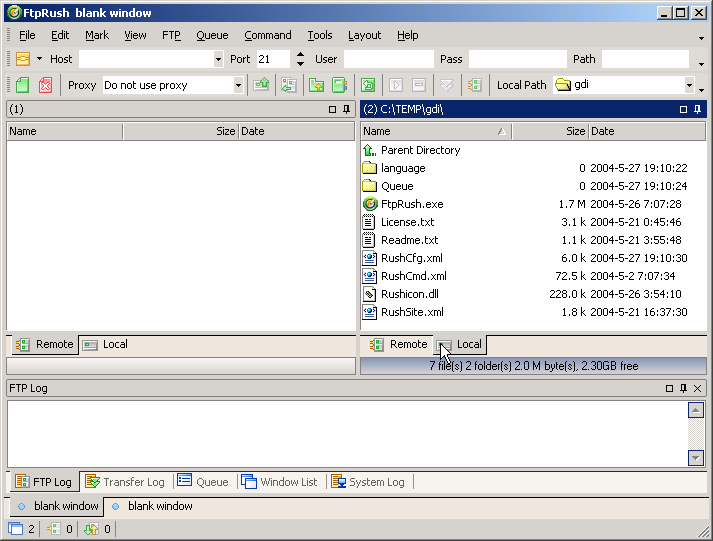713x541 pixels.
Task: Click FTP Log scrollbar down arrow
Action: (x=696, y=458)
